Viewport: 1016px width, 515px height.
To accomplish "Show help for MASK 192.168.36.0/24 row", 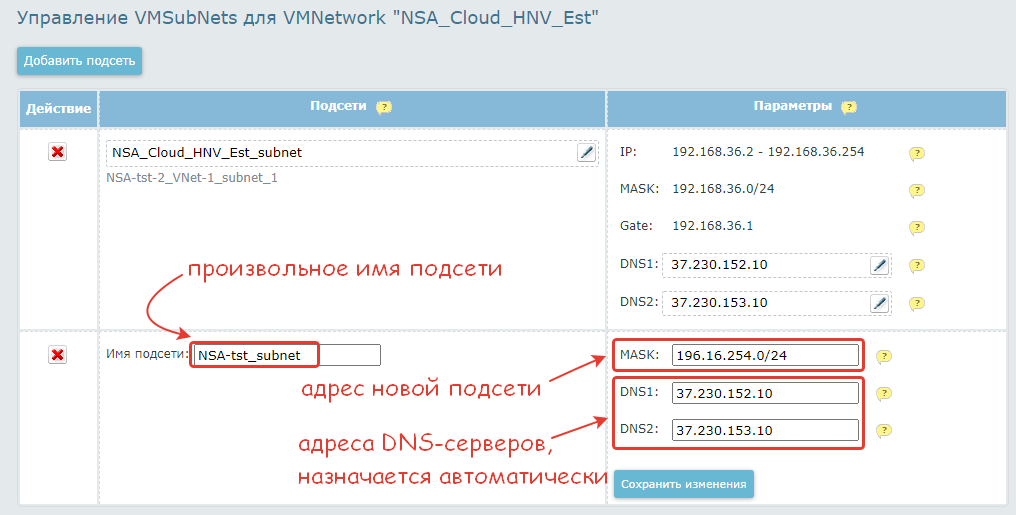I will point(916,190).
